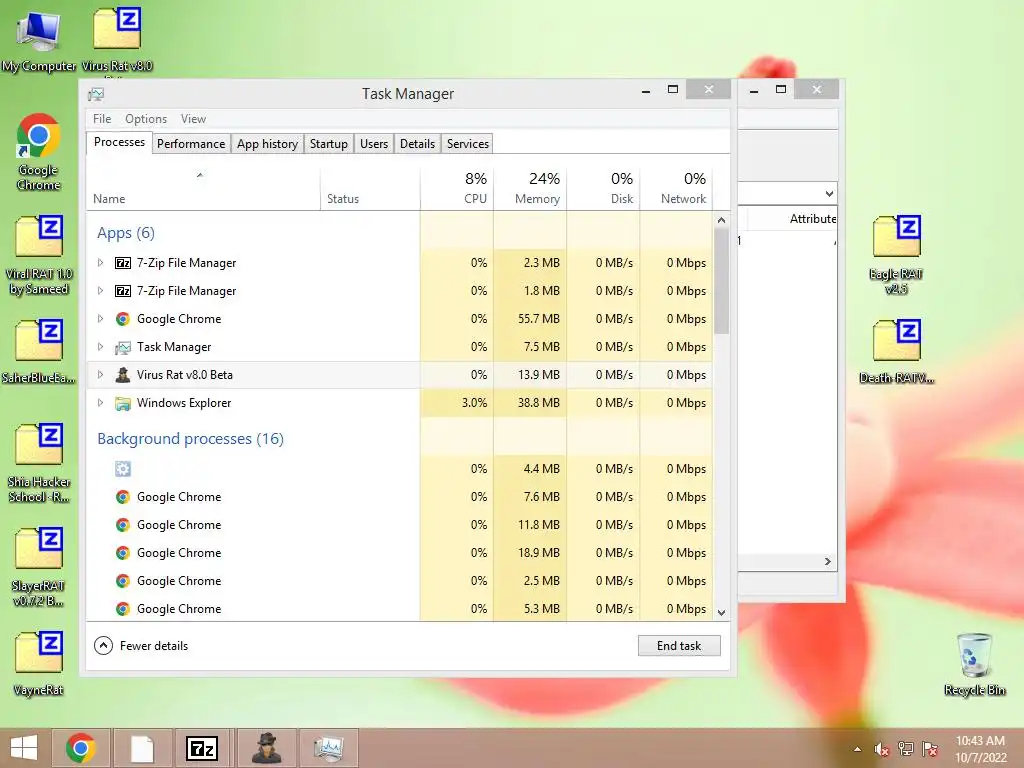Click the Apps (6) group heading
The image size is (1024, 768).
126,233
